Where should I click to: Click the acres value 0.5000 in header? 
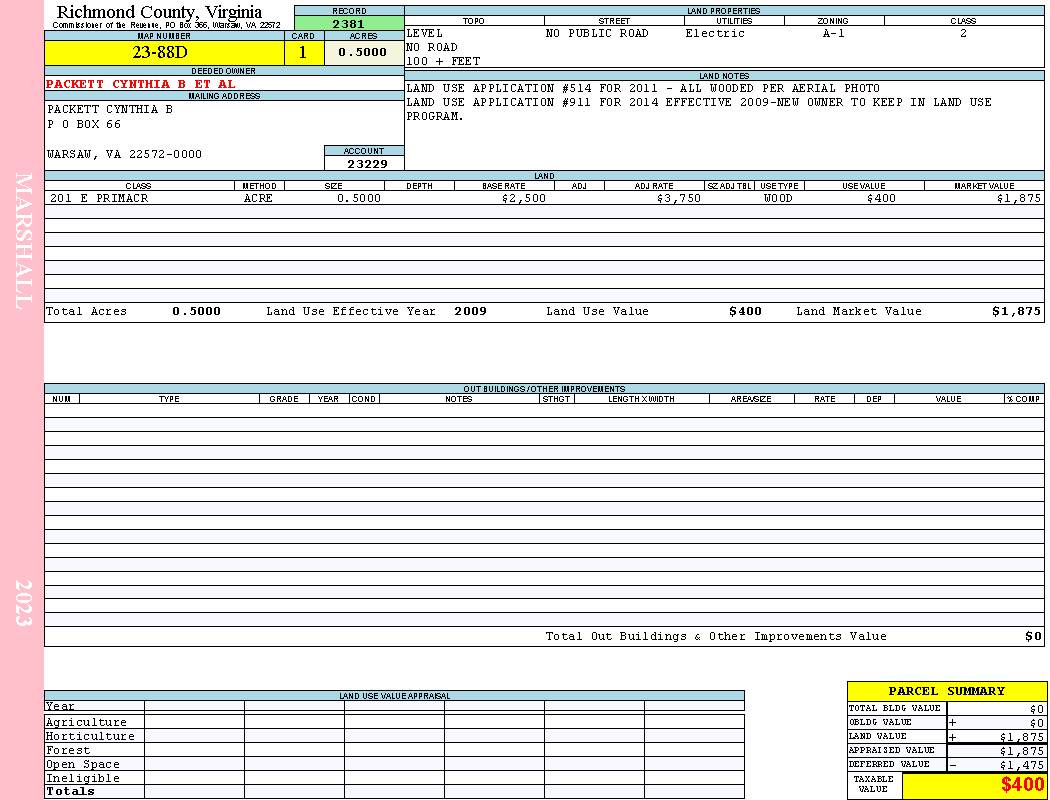[363, 52]
